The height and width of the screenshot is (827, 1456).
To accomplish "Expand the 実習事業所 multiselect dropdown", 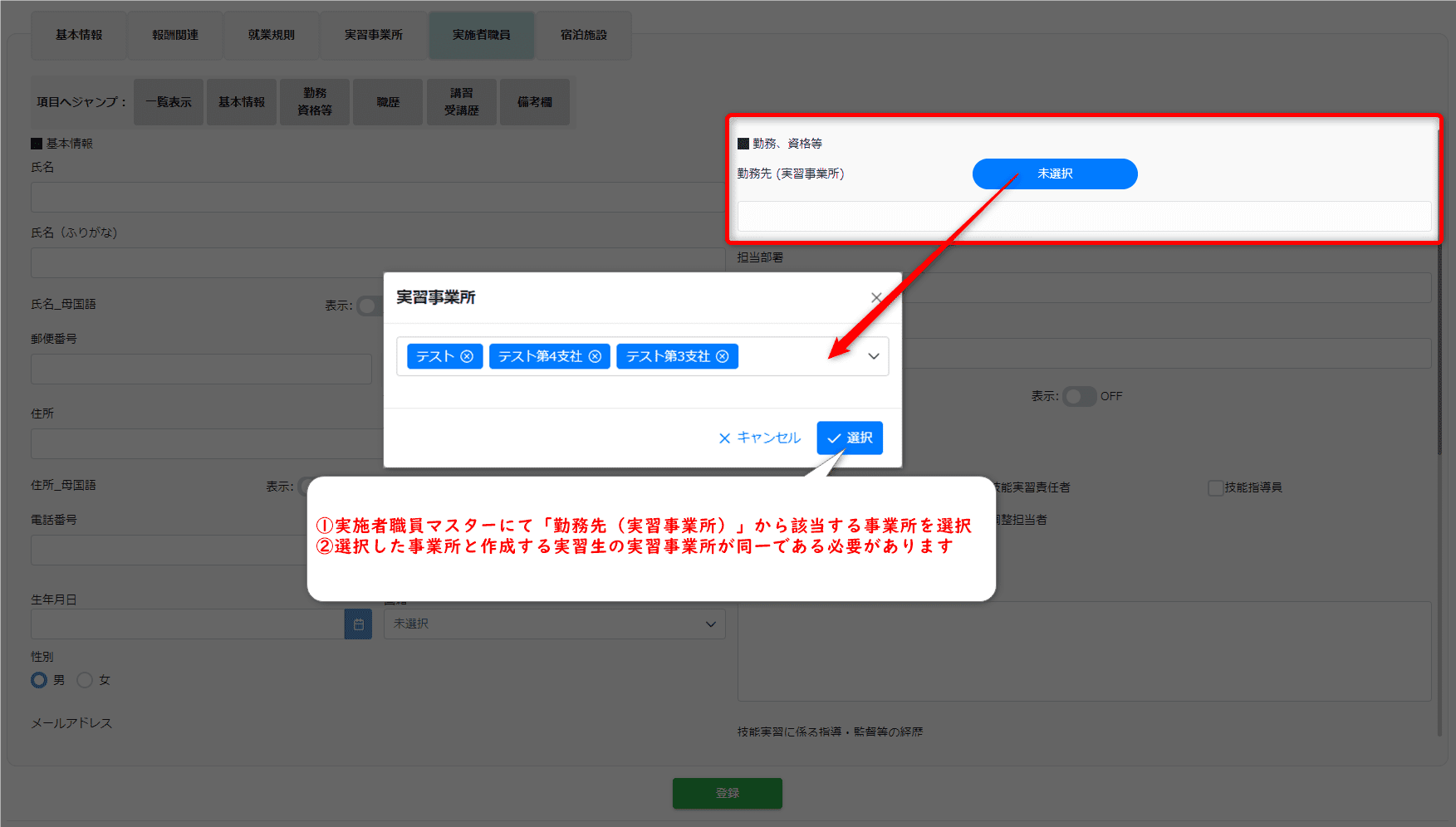I will [x=873, y=356].
